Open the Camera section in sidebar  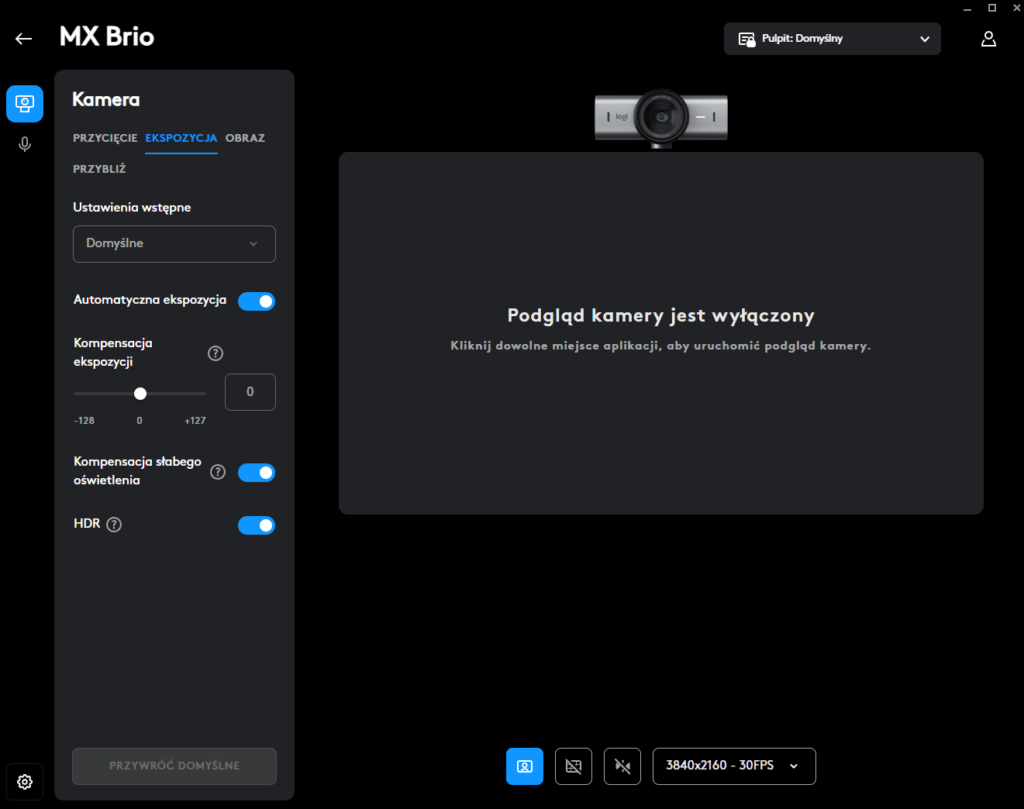pyautogui.click(x=25, y=104)
